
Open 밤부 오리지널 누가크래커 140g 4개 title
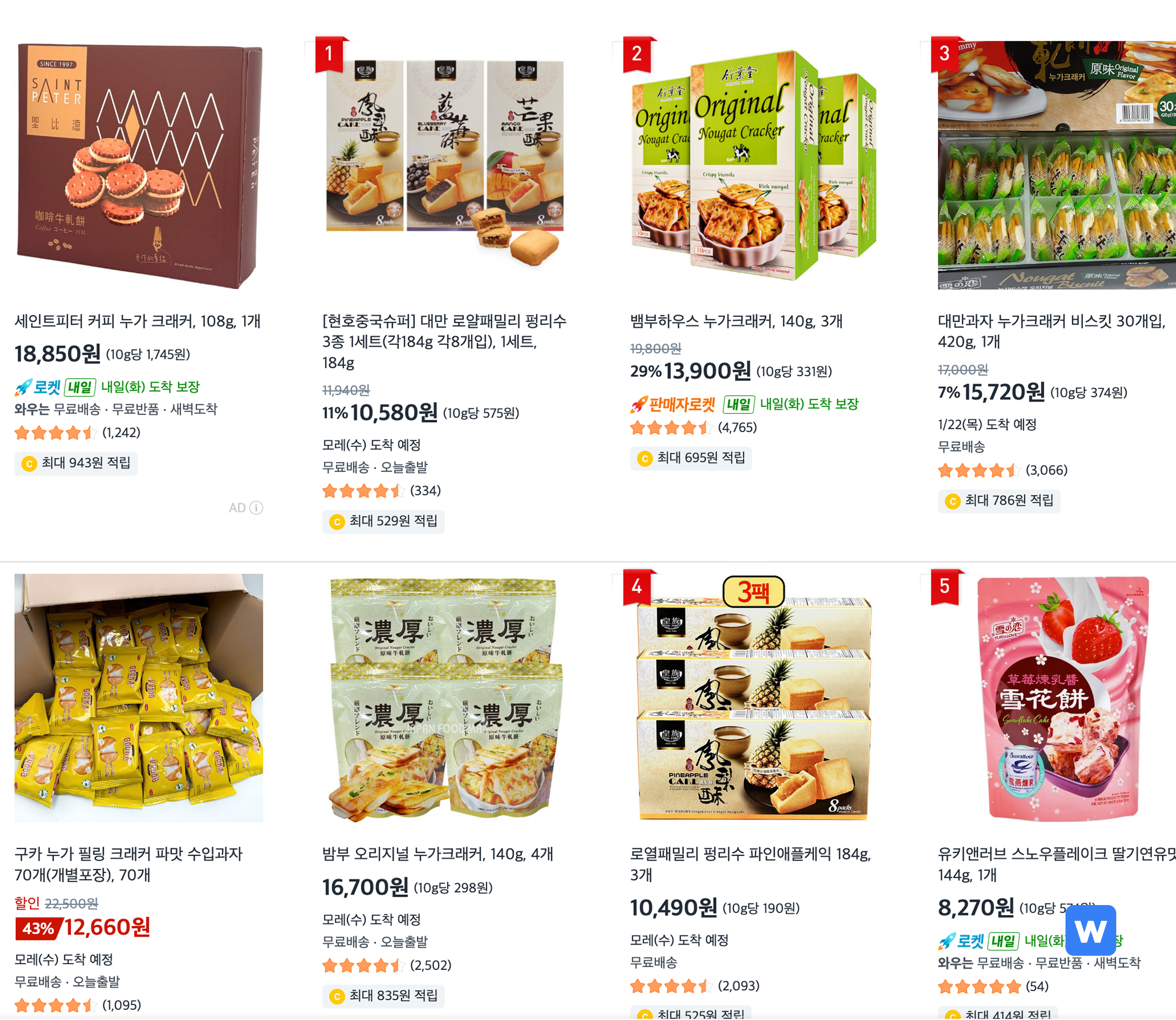pyautogui.click(x=438, y=854)
